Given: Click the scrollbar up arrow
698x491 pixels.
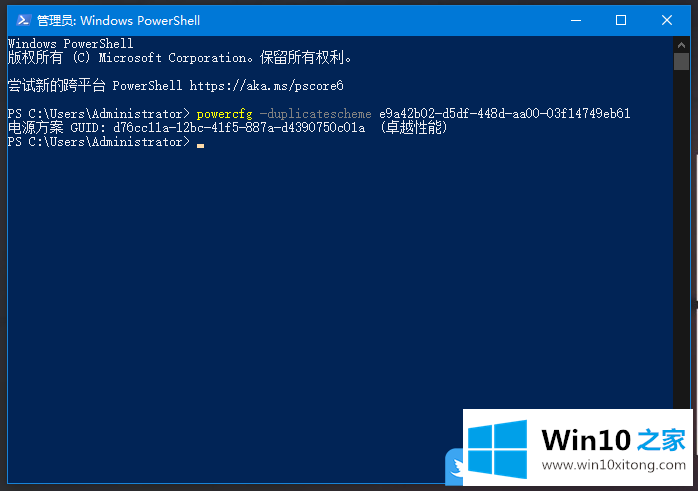Looking at the screenshot, I should (x=681, y=45).
